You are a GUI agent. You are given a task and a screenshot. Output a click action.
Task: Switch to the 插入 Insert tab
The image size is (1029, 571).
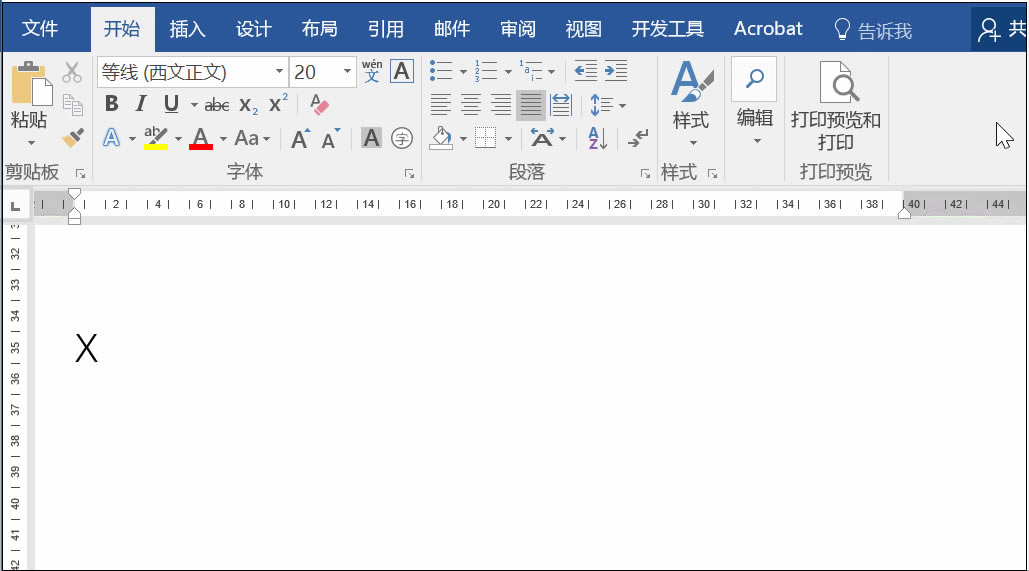click(x=188, y=29)
